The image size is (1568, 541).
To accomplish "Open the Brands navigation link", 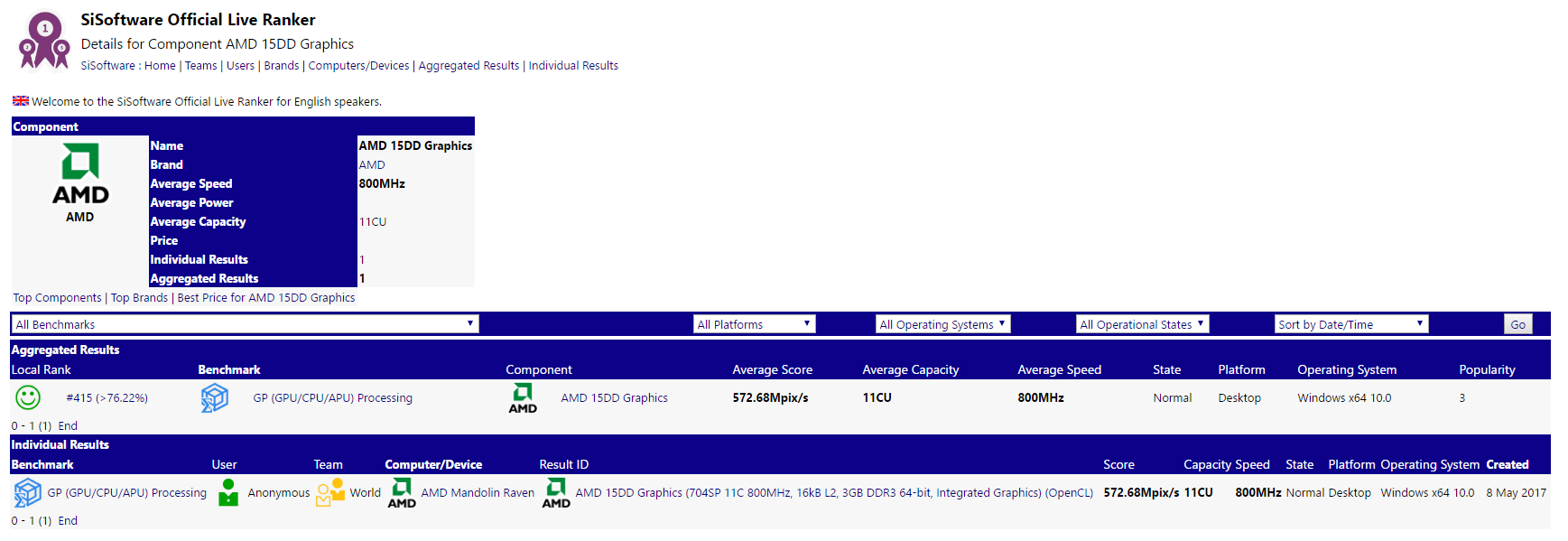I will tap(282, 66).
